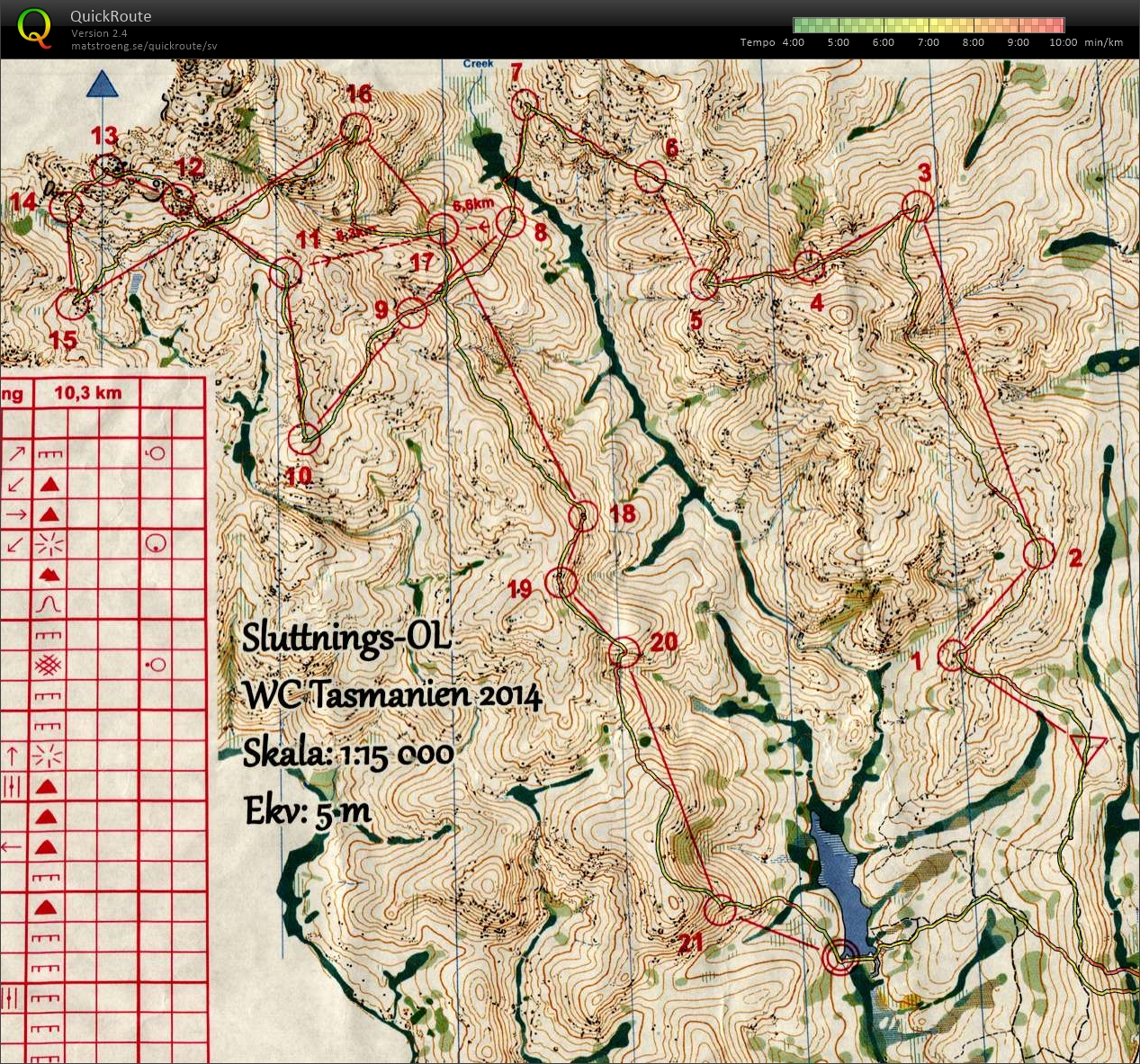The image size is (1140, 1064).
Task: Click the Skala: 1:15 000 text
Action: tap(348, 753)
